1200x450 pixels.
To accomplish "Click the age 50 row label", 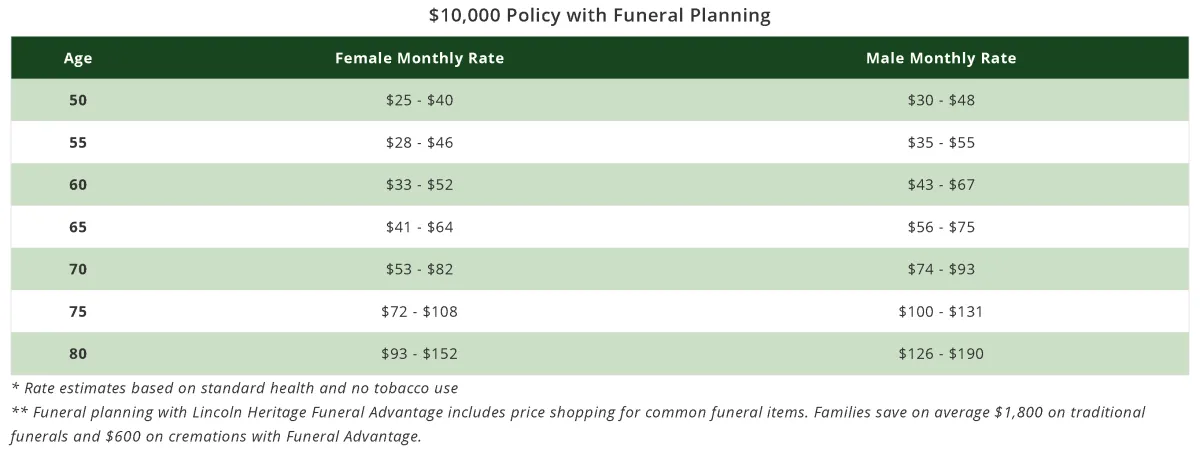I will coord(78,100).
